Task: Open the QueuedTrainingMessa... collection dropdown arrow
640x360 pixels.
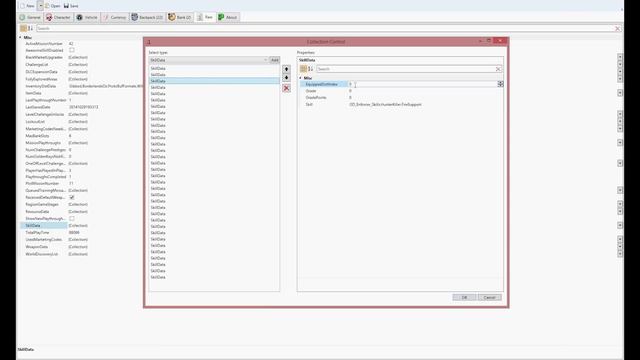Action: coord(620,190)
